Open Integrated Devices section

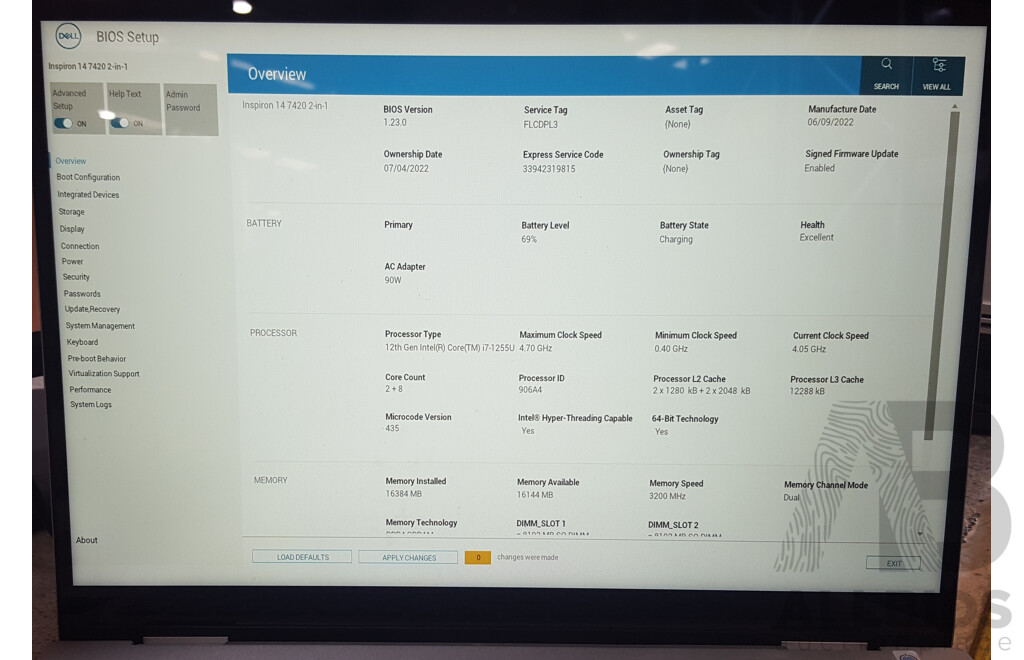[88, 195]
